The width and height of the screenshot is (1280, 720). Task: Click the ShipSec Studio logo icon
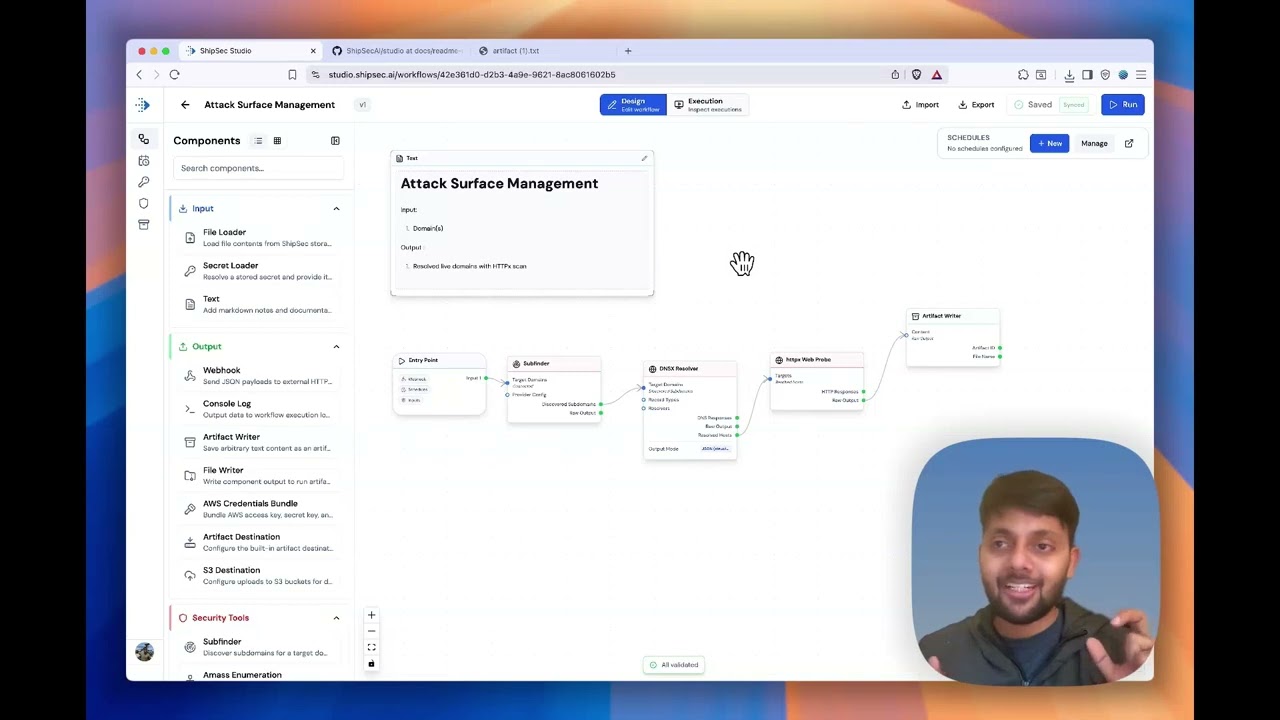click(143, 104)
